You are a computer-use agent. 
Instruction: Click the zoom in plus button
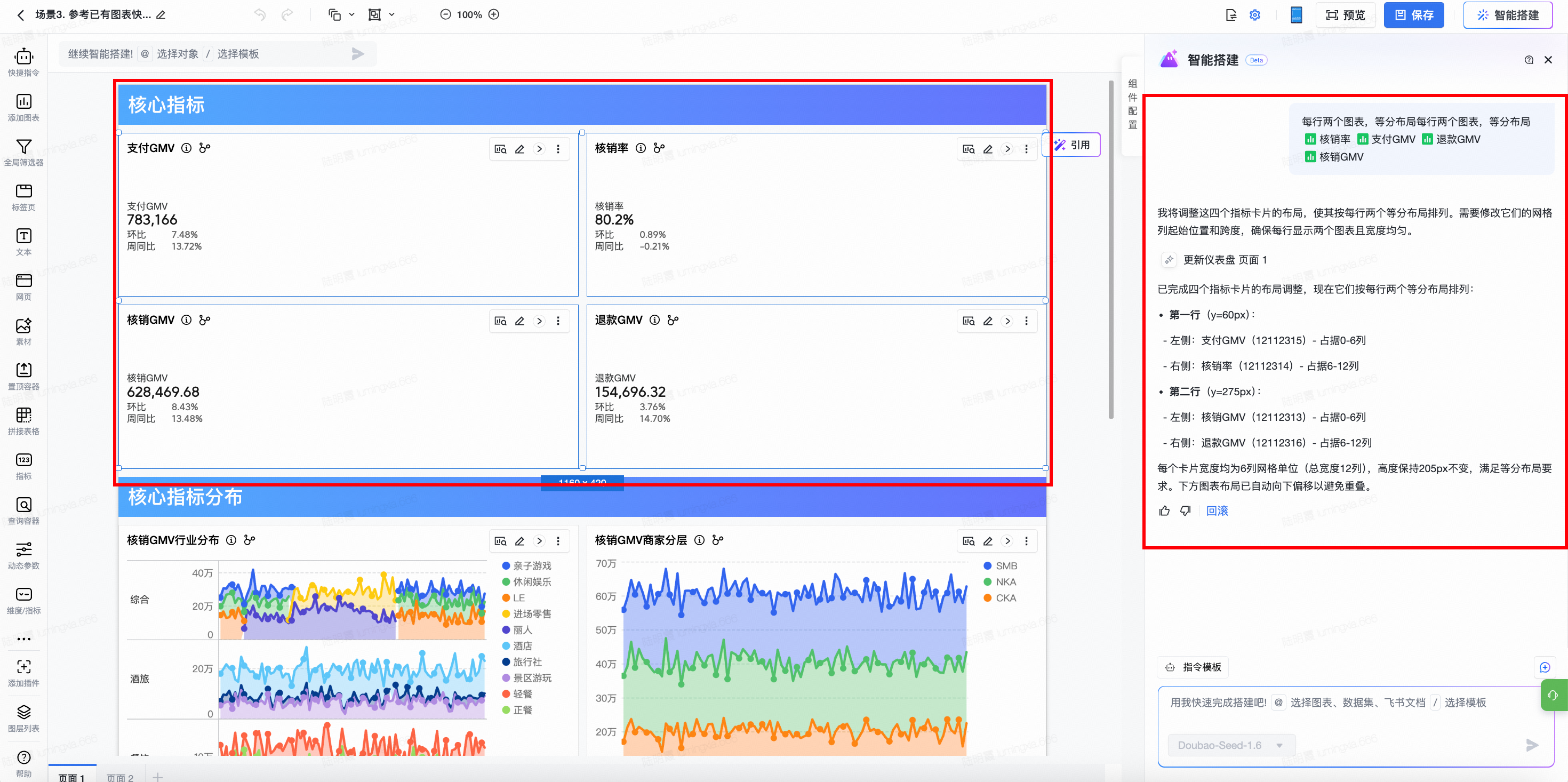click(x=494, y=14)
